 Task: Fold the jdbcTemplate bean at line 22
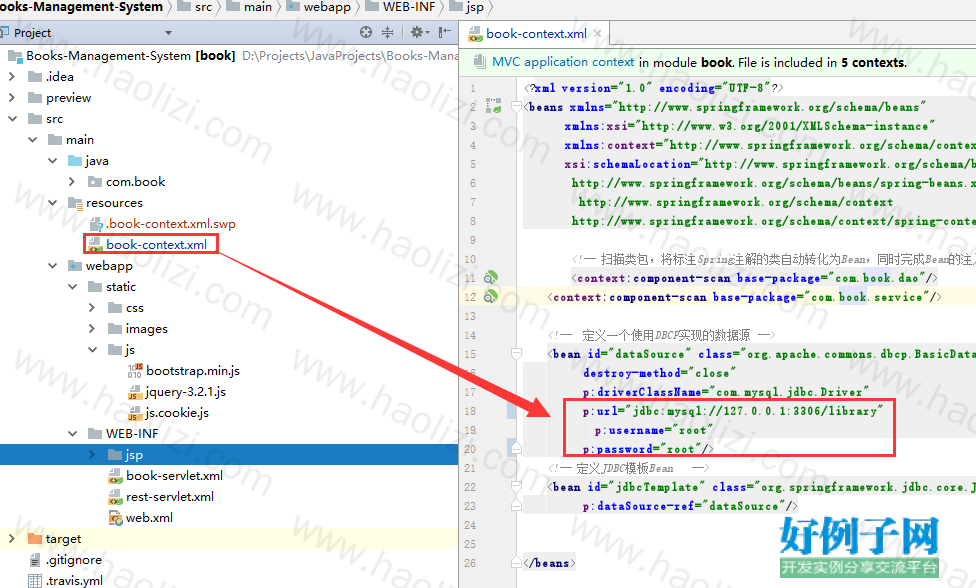(x=516, y=487)
